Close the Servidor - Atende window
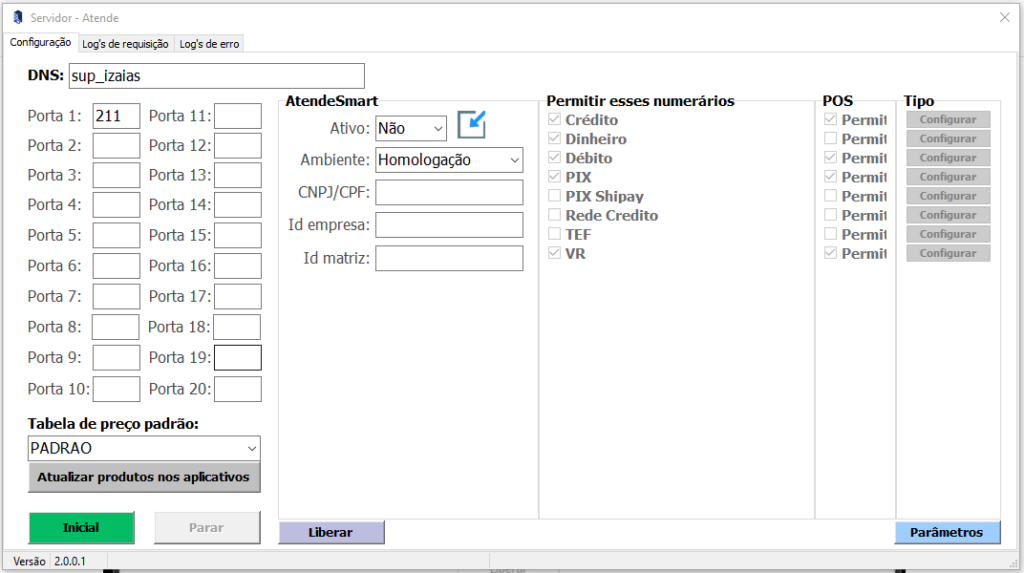 pos(1004,17)
